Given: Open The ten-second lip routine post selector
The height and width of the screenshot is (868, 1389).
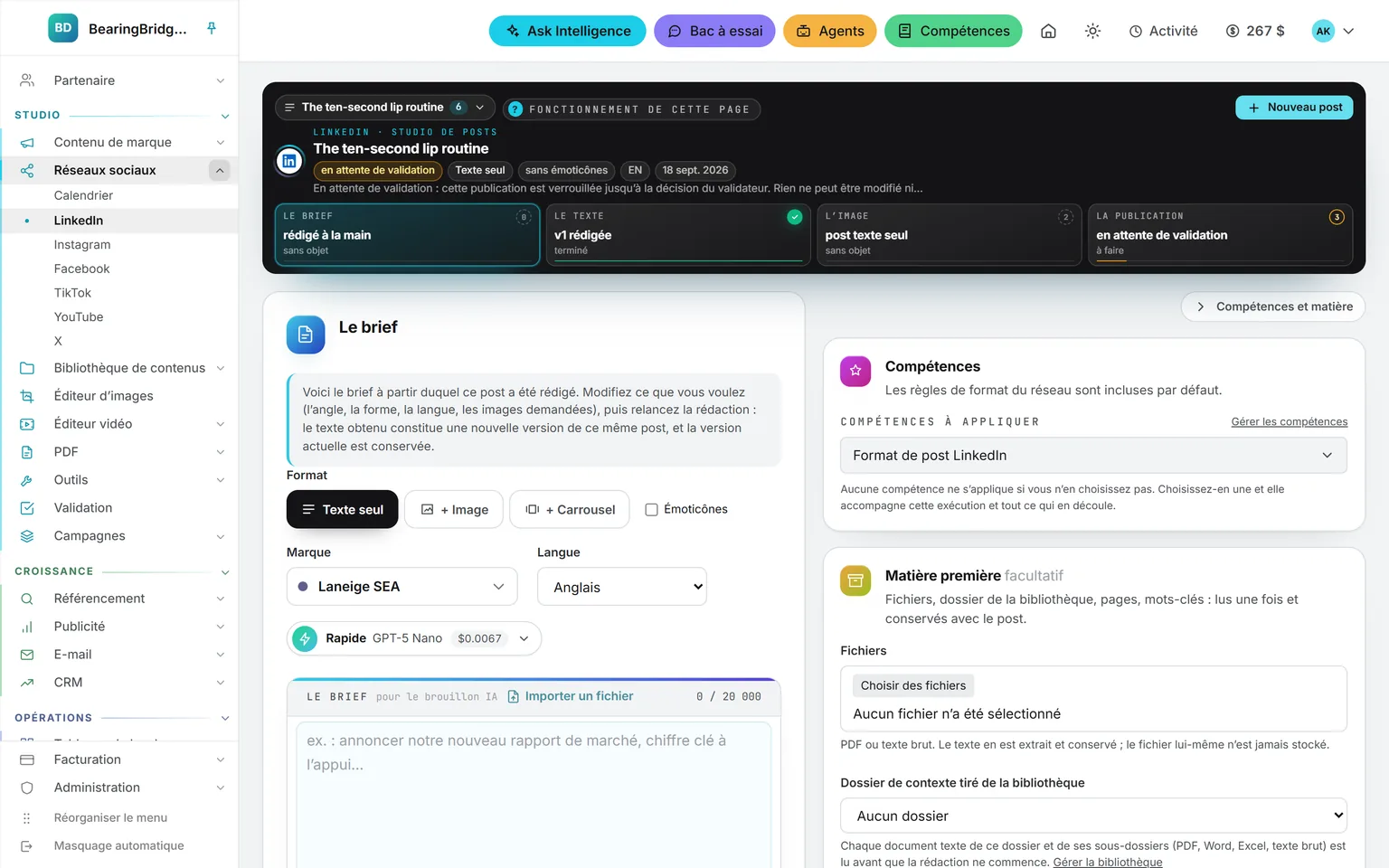Looking at the screenshot, I should (x=385, y=108).
